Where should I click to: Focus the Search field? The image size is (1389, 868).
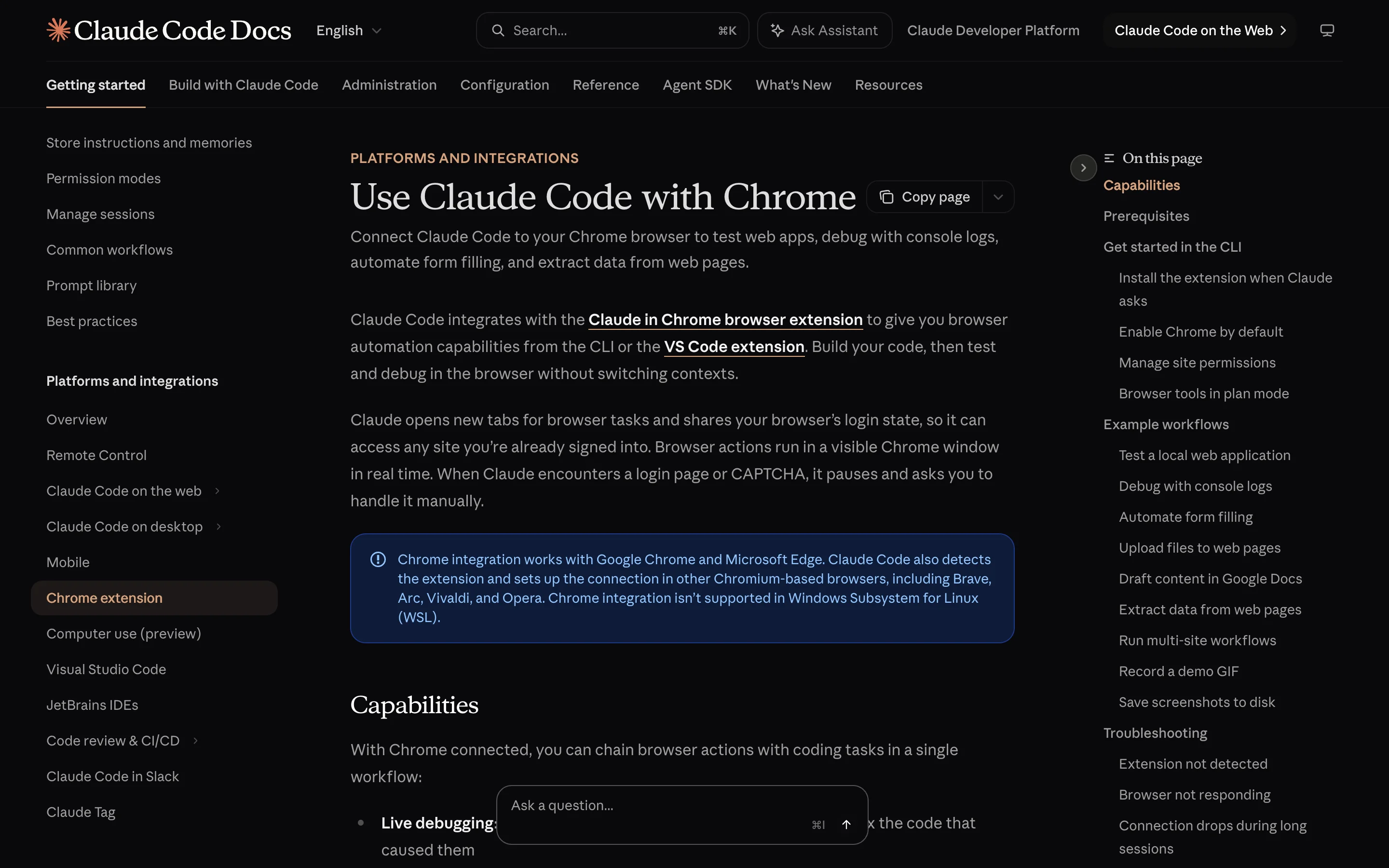click(x=612, y=30)
